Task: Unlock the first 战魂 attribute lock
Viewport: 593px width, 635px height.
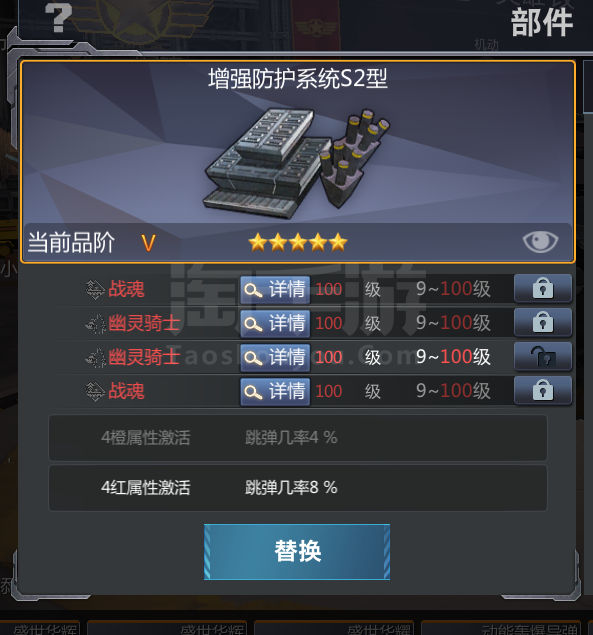Action: [543, 288]
